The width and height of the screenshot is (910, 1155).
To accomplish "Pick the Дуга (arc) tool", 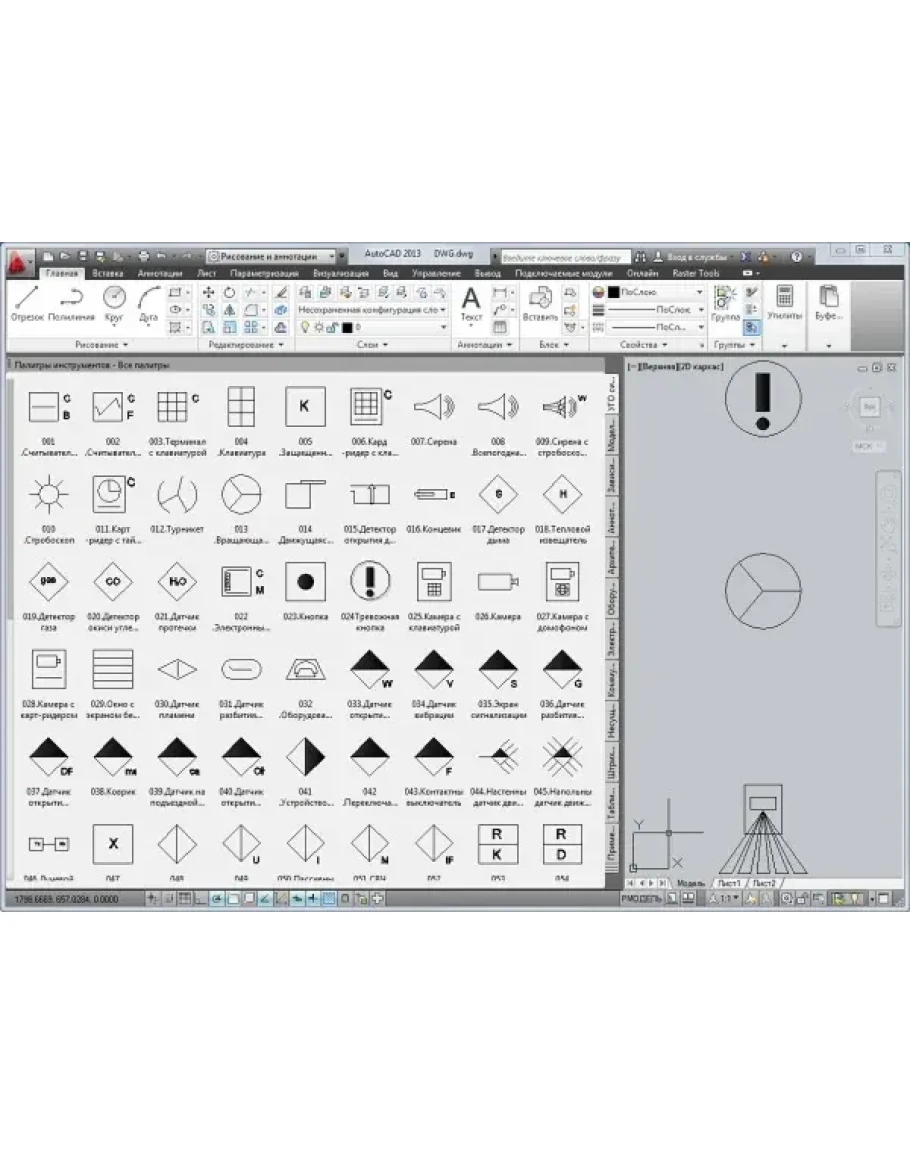I will pos(149,302).
